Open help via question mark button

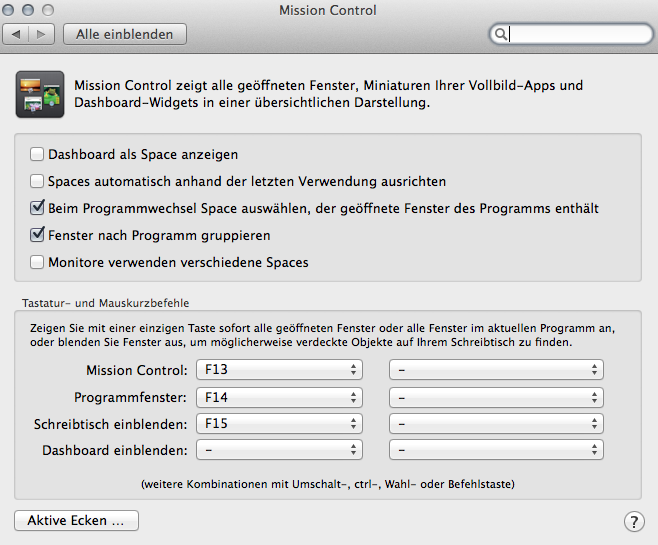click(x=634, y=522)
